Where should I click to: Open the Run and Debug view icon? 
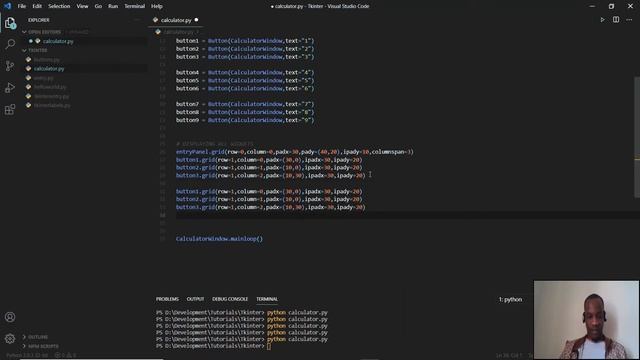pos(10,88)
